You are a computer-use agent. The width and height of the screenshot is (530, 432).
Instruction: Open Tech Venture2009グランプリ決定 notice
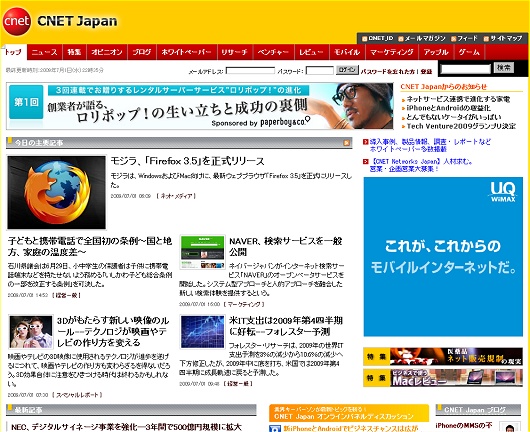point(461,126)
